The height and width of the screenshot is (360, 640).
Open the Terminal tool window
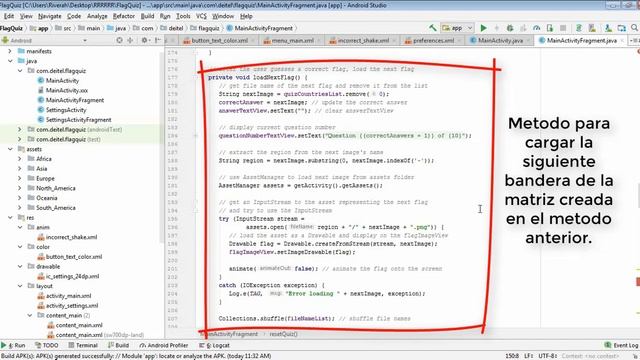[x=83, y=345]
